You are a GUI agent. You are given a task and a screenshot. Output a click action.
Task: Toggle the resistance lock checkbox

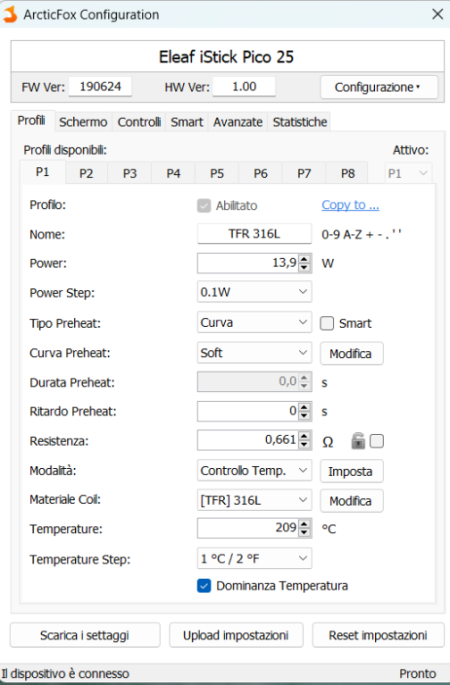click(x=377, y=441)
